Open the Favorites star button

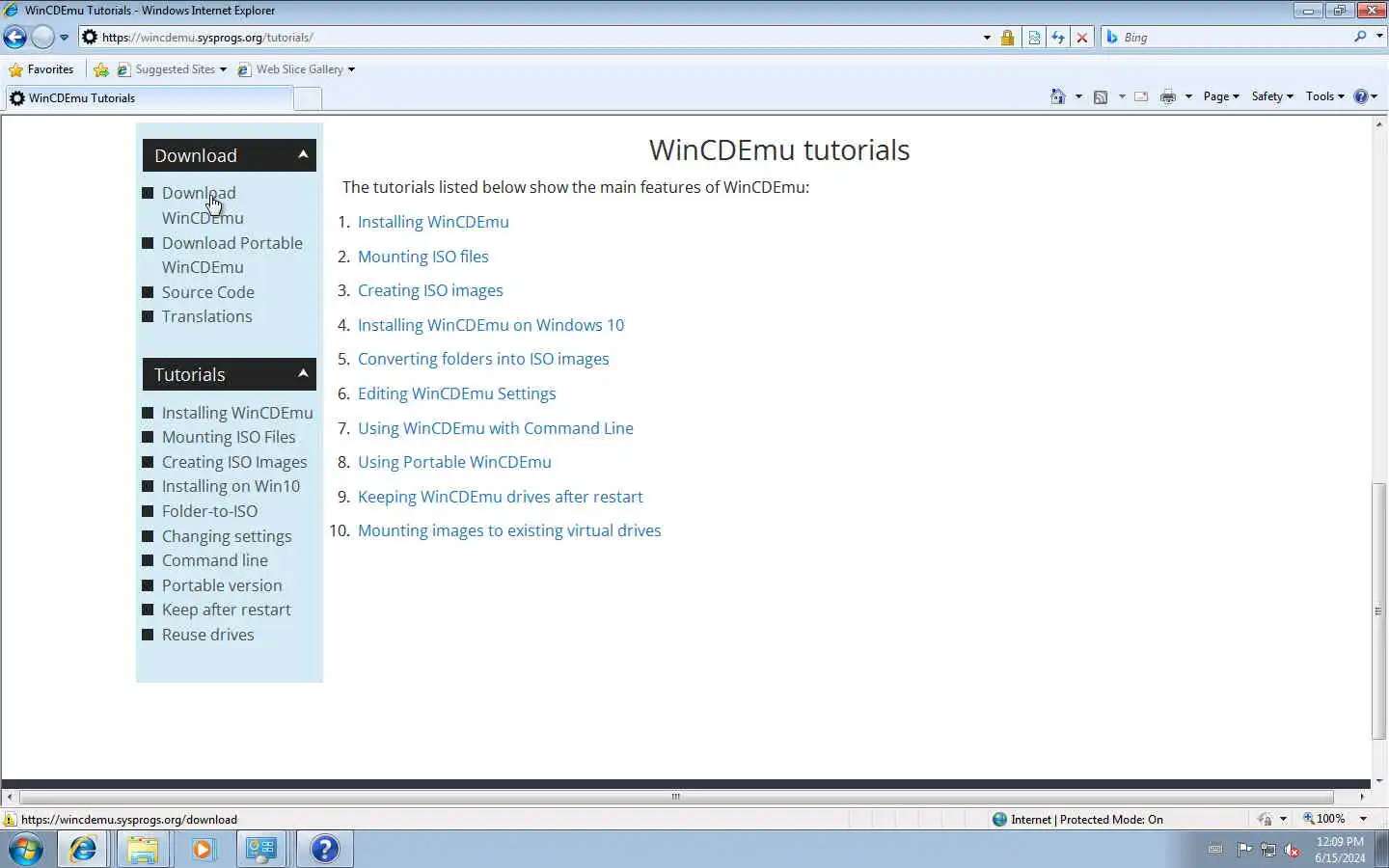(41, 69)
